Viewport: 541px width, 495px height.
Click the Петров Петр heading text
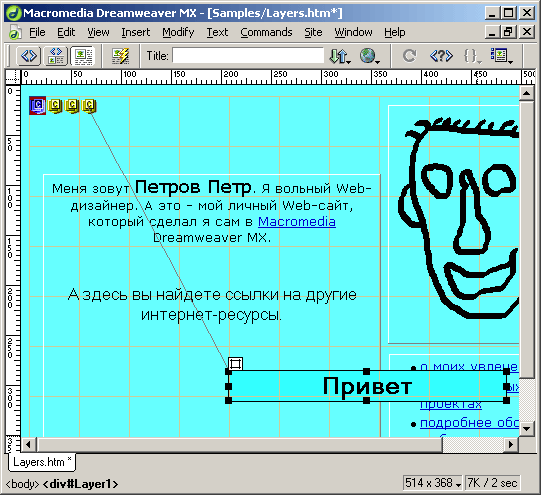point(193,187)
